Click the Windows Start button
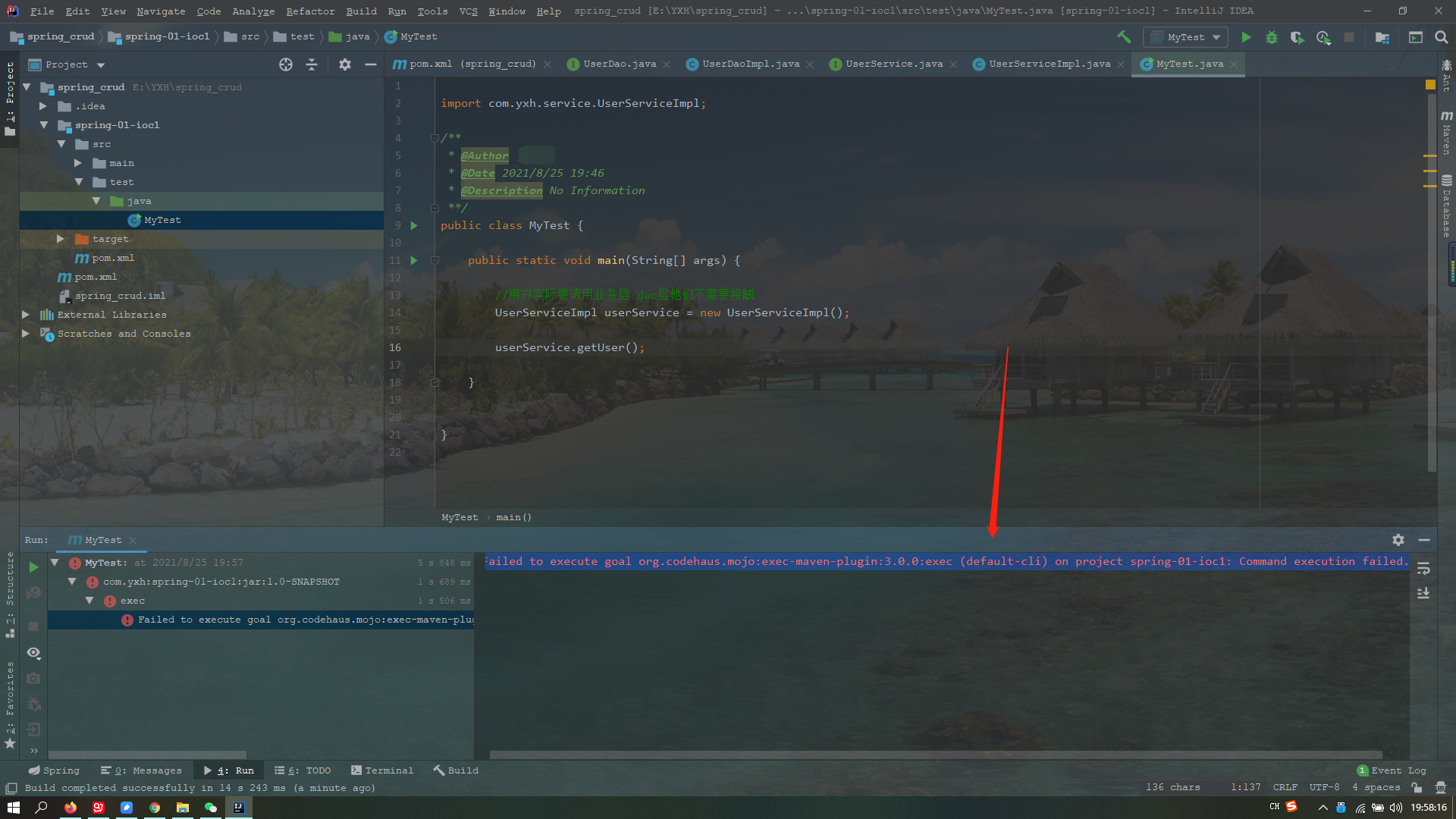Image resolution: width=1456 pixels, height=819 pixels. [13, 808]
